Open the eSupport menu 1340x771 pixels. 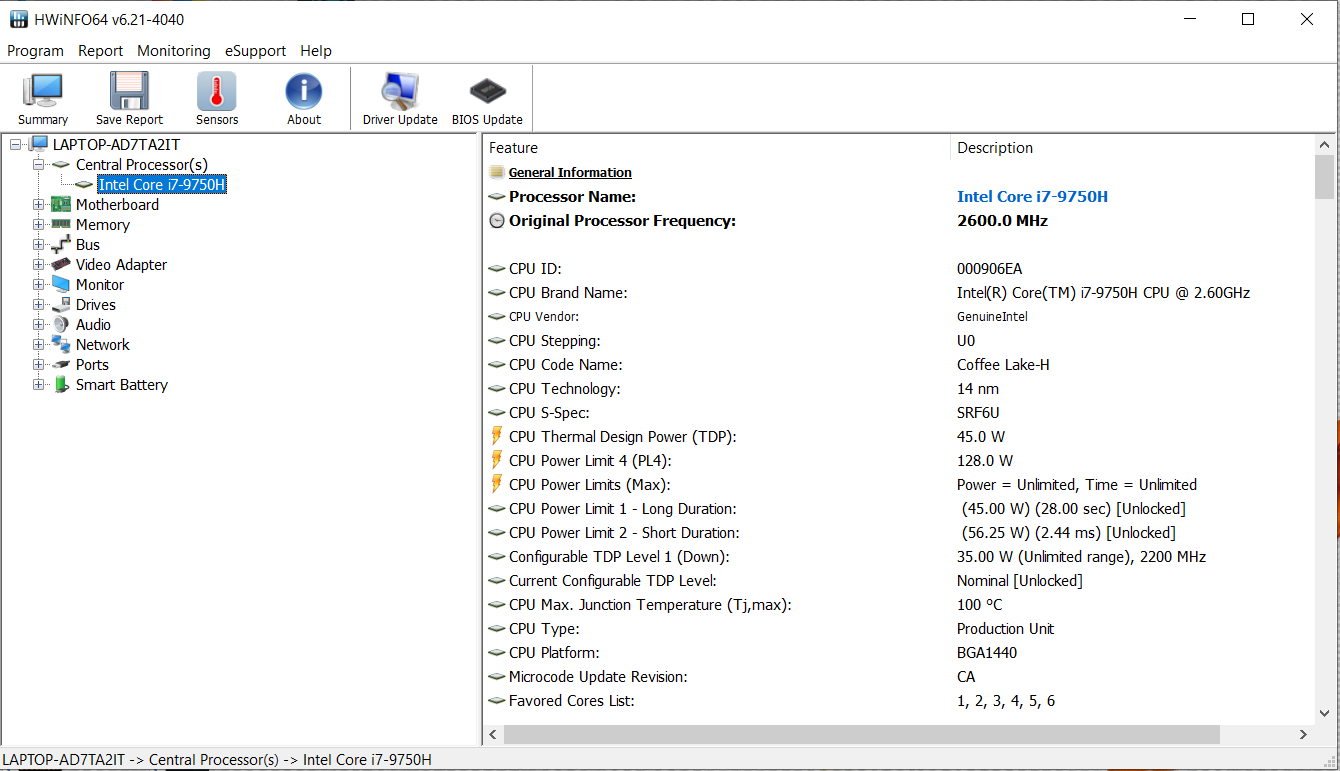(x=255, y=51)
